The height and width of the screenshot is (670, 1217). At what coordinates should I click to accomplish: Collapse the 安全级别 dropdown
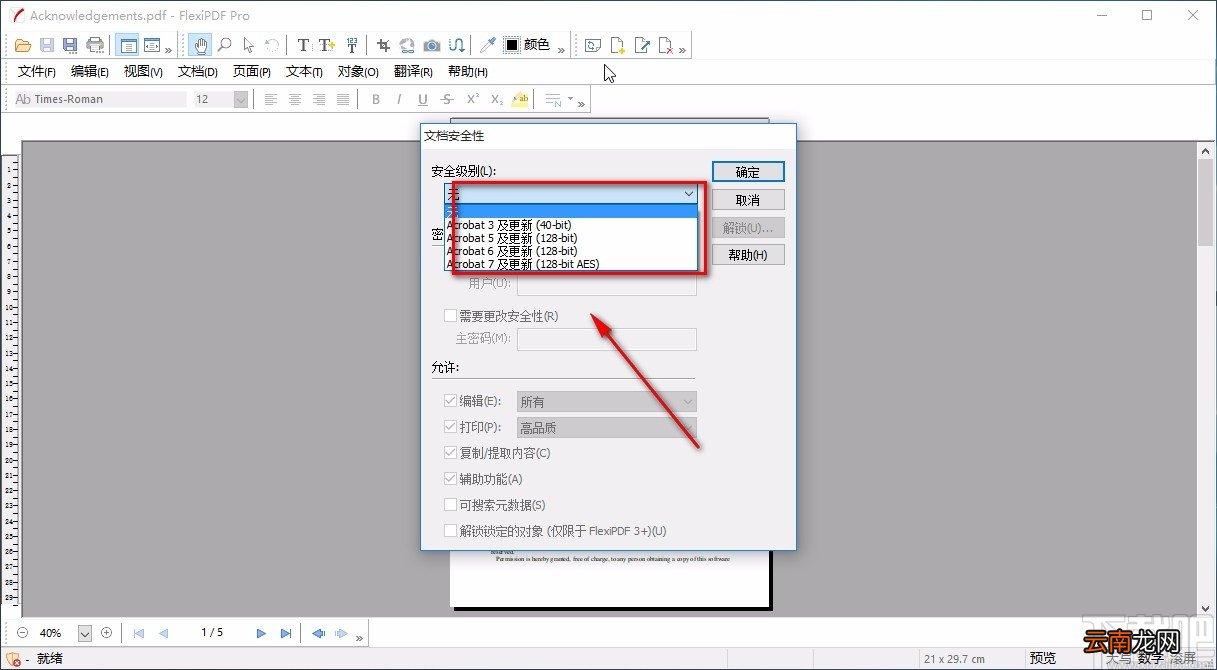point(688,193)
